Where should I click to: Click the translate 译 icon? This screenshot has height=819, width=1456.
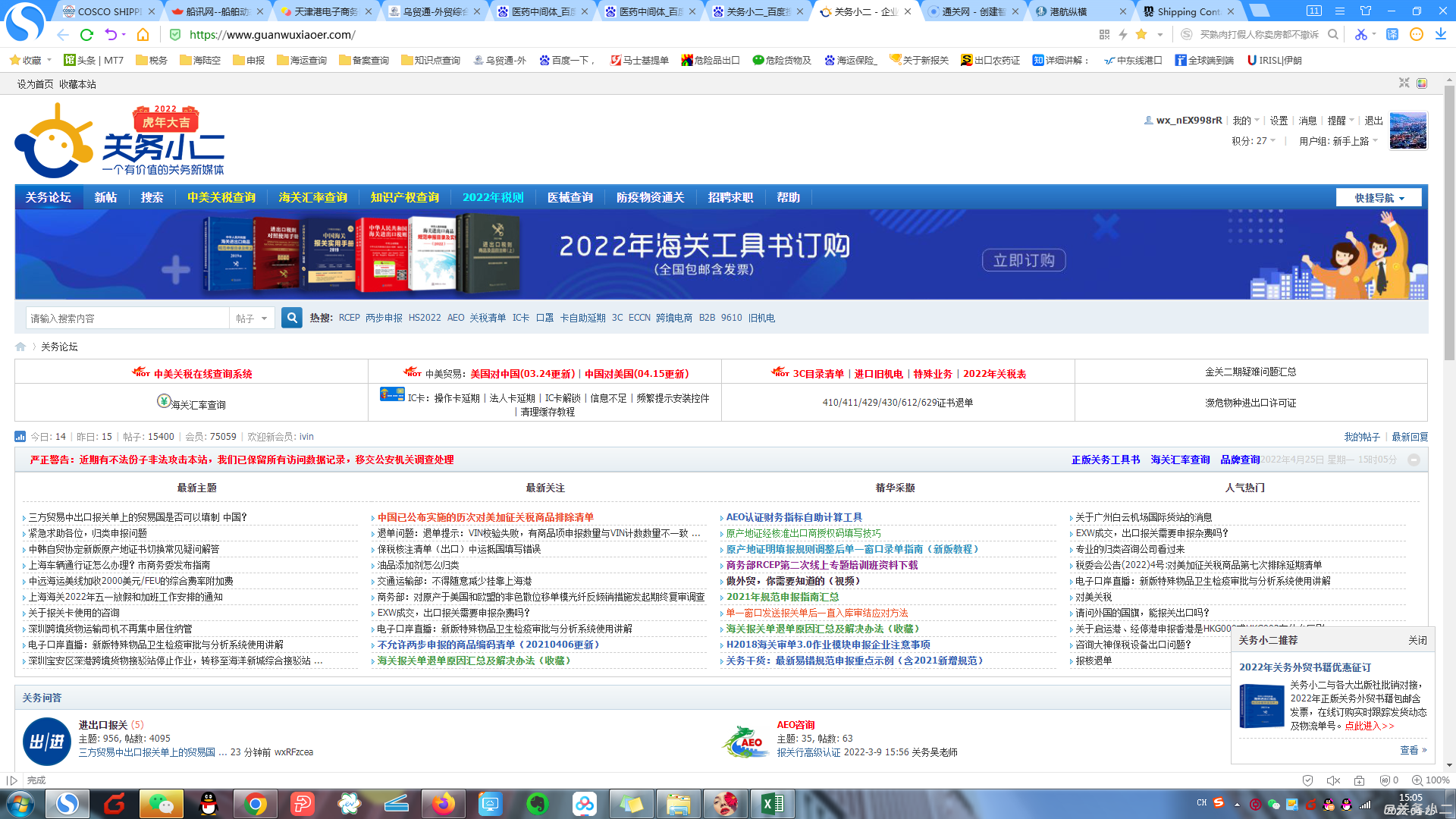pyautogui.click(x=1392, y=34)
